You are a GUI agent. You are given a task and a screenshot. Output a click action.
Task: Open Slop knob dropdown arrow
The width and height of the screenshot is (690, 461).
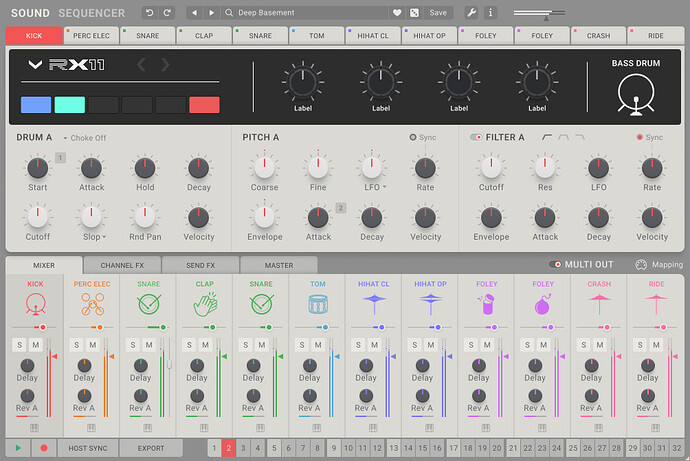tap(104, 237)
